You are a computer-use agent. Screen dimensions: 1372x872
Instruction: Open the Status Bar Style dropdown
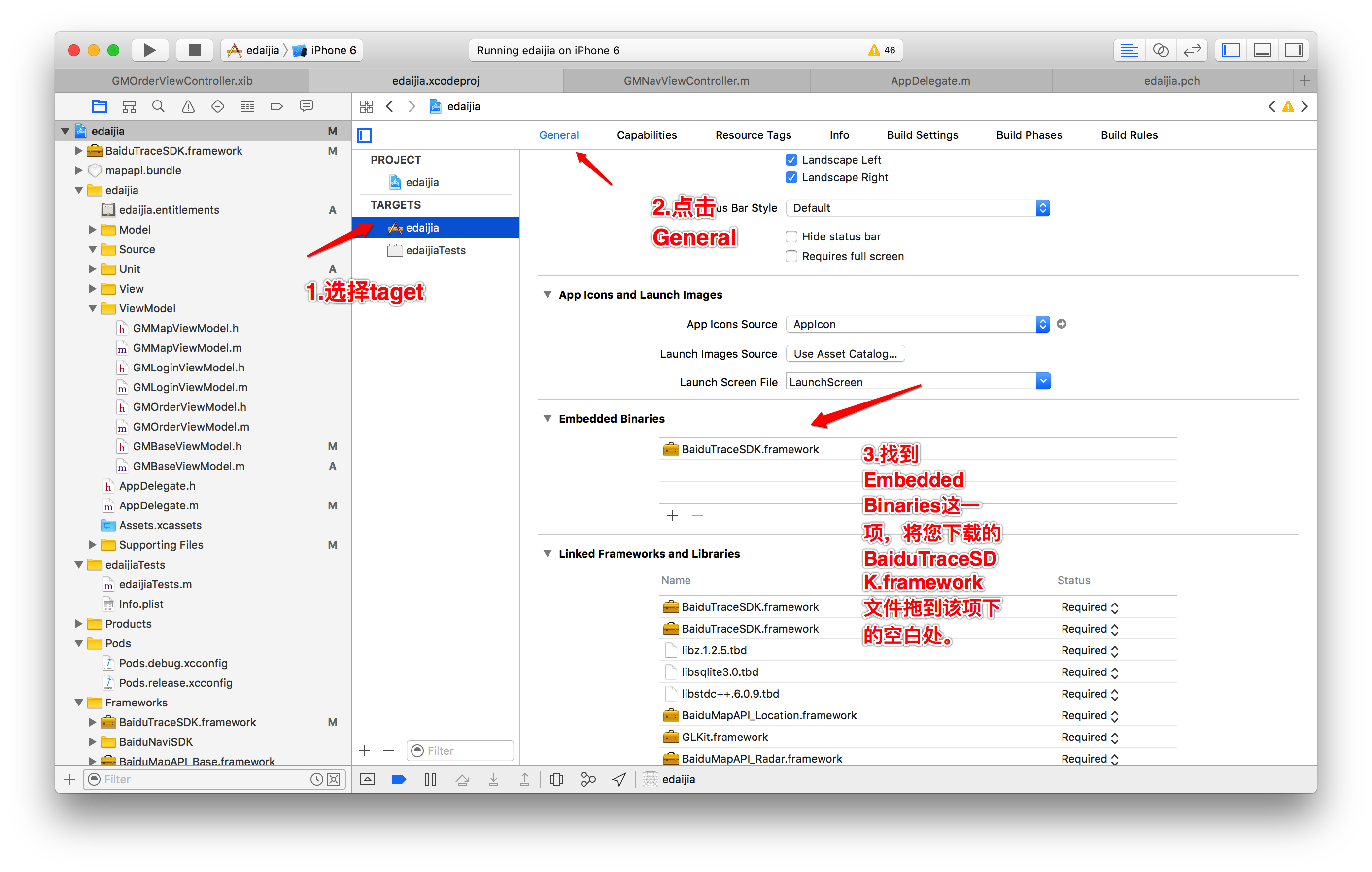[1043, 207]
